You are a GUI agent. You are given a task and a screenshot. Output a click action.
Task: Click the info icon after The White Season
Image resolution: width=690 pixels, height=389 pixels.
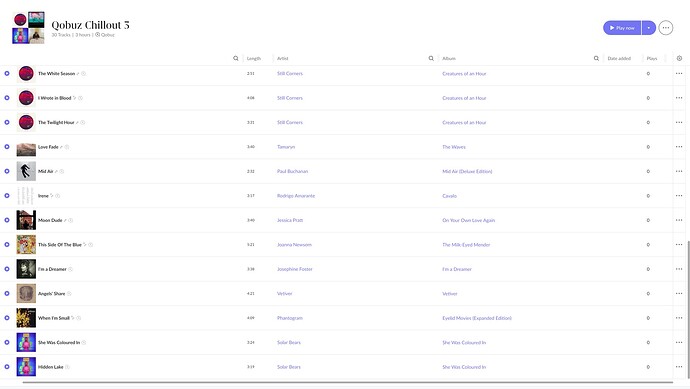tap(83, 73)
